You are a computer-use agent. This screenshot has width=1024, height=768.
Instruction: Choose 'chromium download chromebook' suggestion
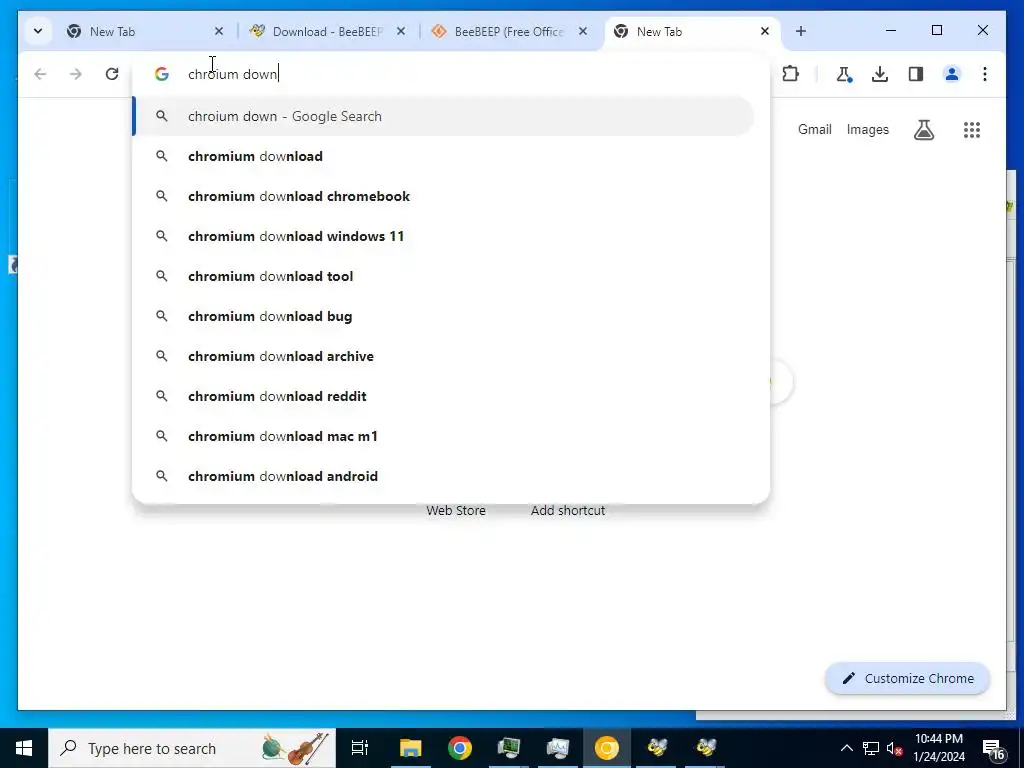pos(444,196)
